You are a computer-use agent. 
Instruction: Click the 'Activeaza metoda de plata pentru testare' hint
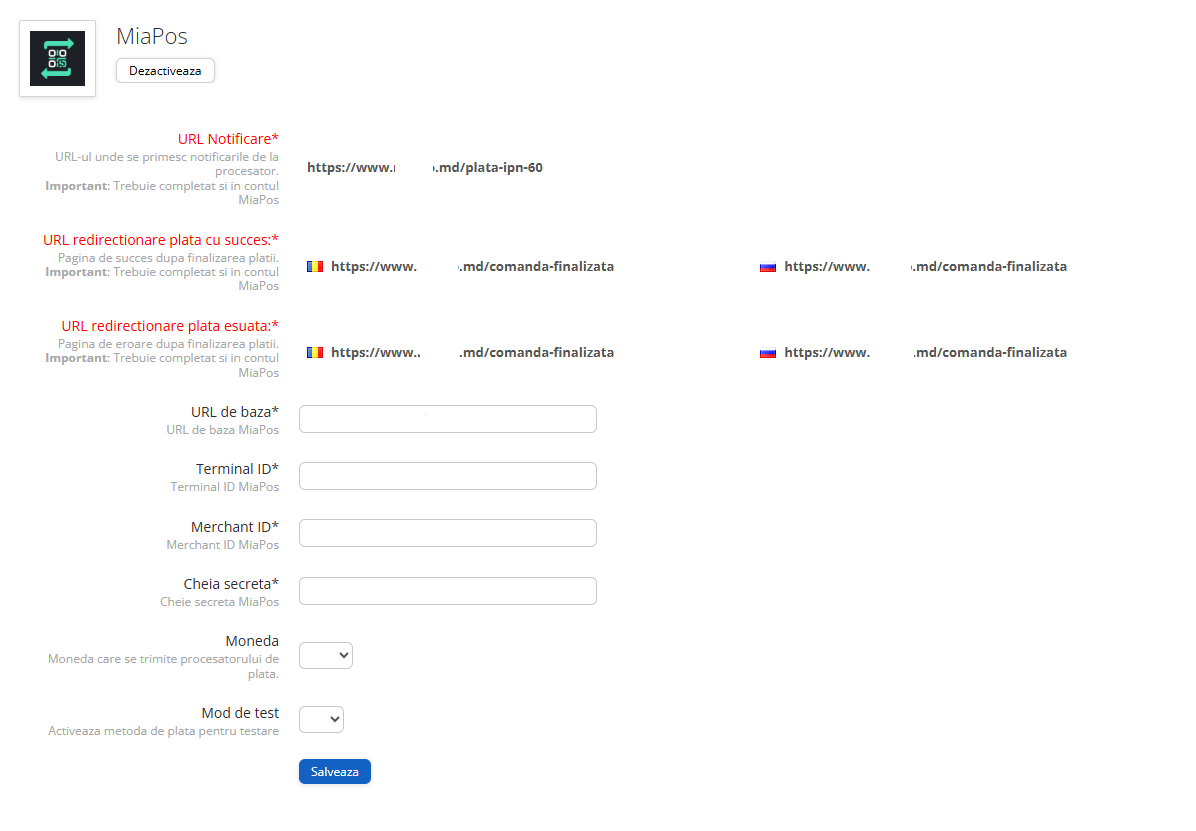click(163, 731)
